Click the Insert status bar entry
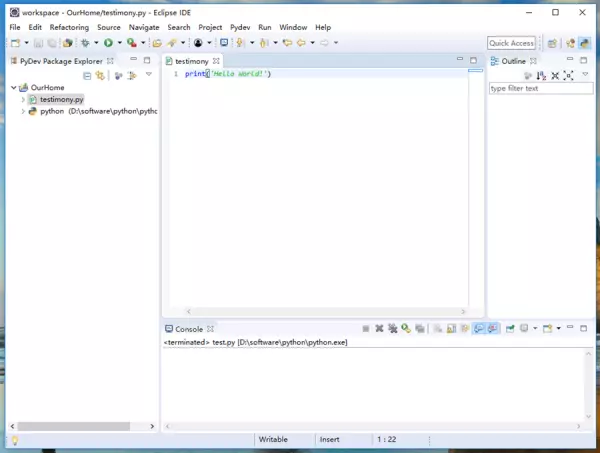The image size is (600, 453). [x=329, y=440]
